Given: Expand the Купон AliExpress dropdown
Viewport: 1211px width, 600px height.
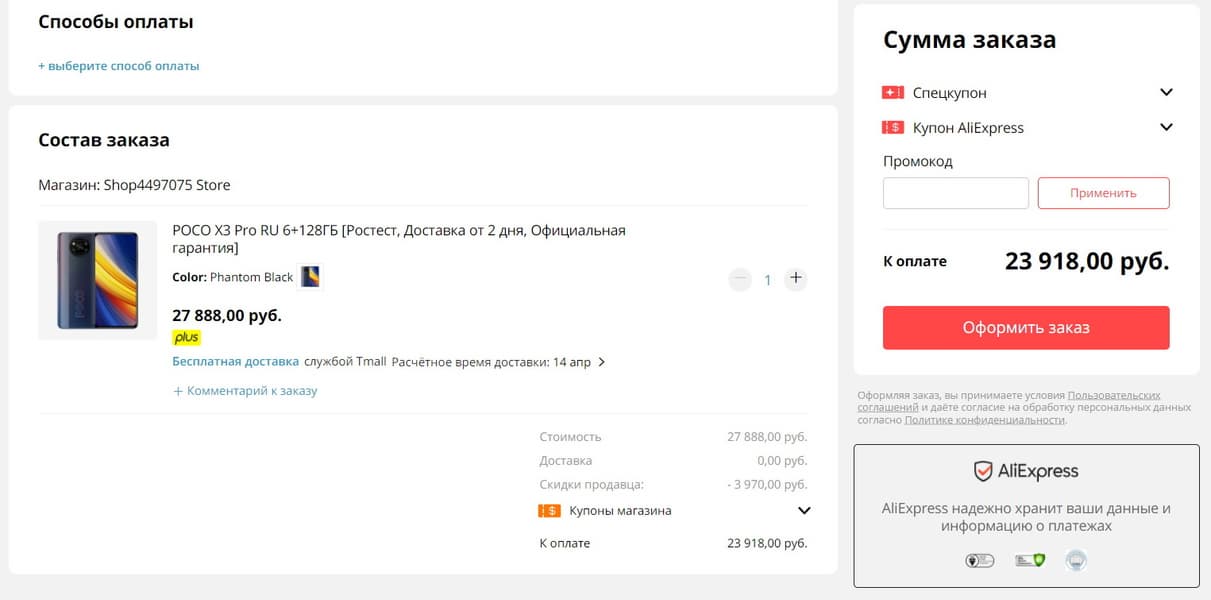Looking at the screenshot, I should click(x=1166, y=127).
